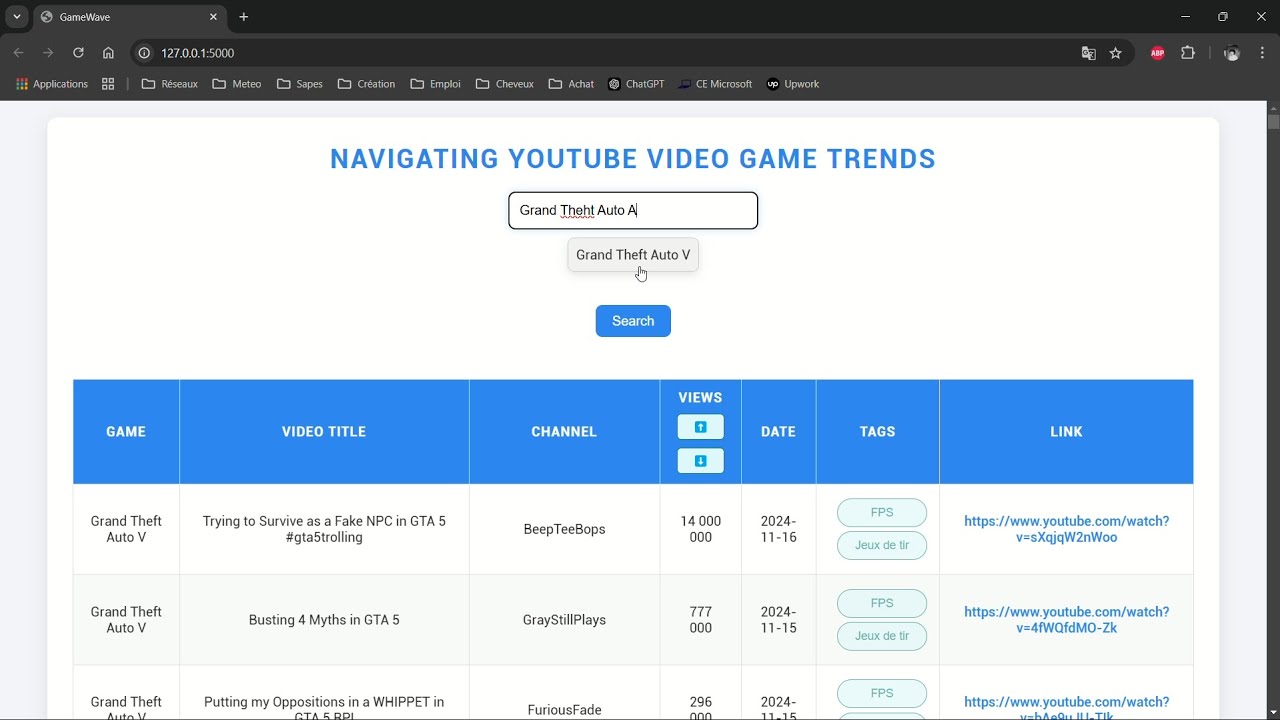Click the blue Search button
The width and height of the screenshot is (1280, 720).
(x=633, y=321)
